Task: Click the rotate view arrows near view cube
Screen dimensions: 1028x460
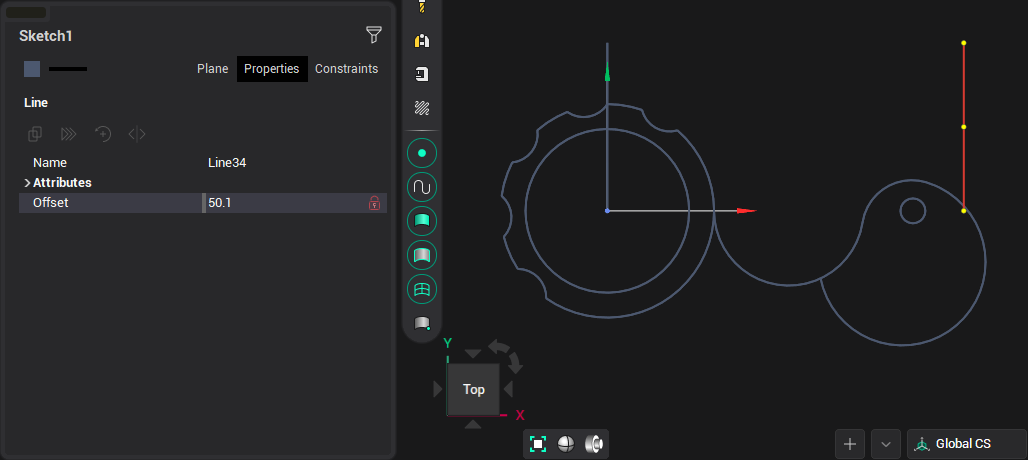Action: tap(504, 351)
